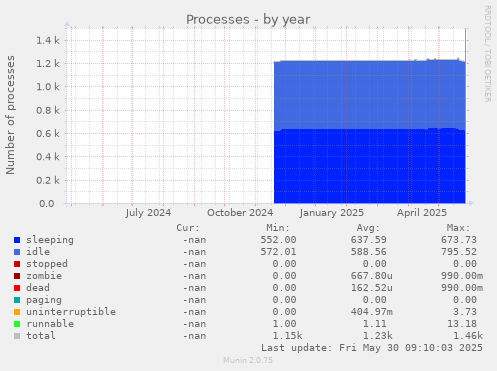Click the sleeping max value 673.73
This screenshot has height=371, width=497.
(459, 240)
